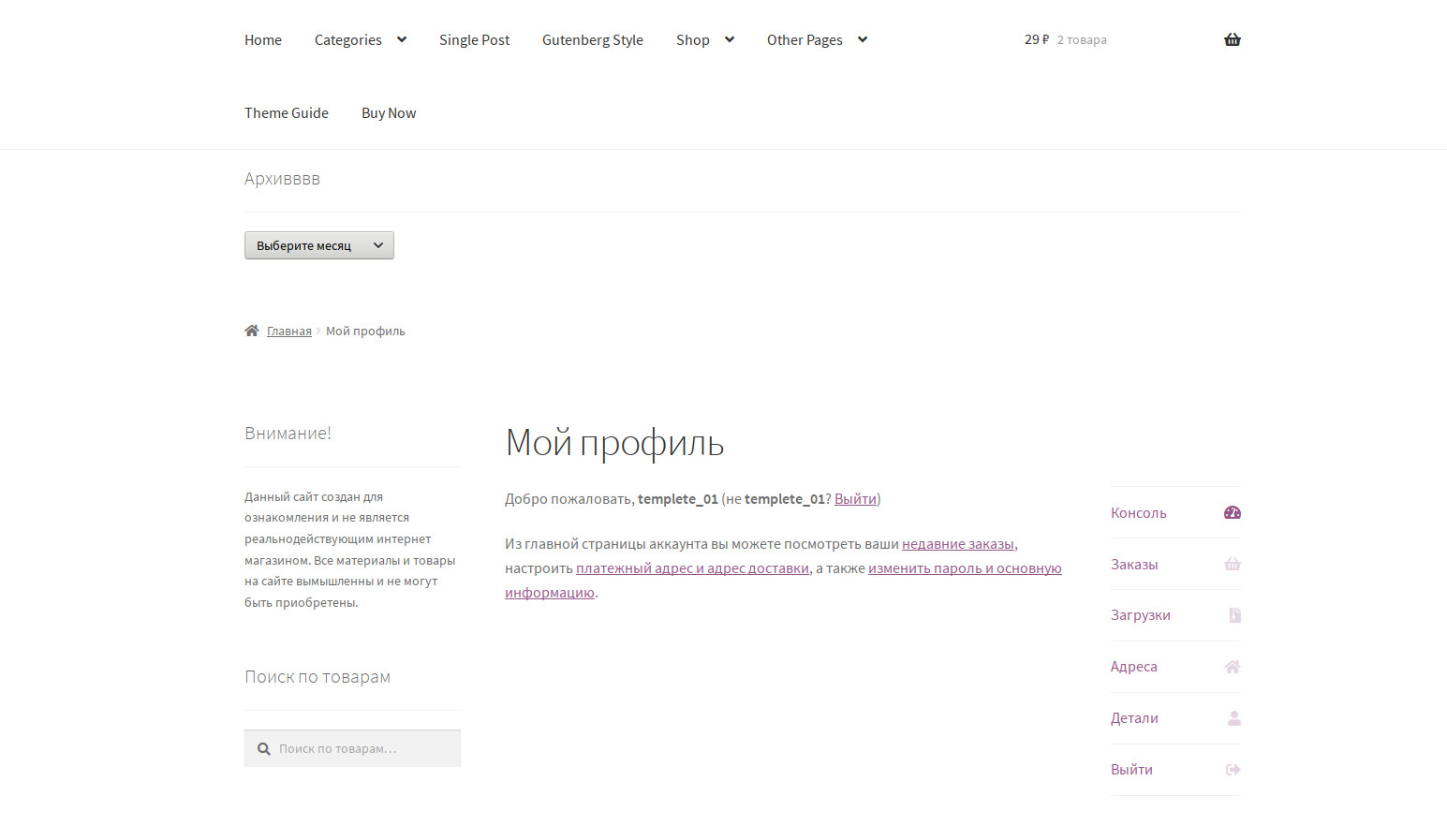This screenshot has width=1447, height=840.
Task: Select the Консоль dashboard gauge icon
Action: tap(1232, 512)
